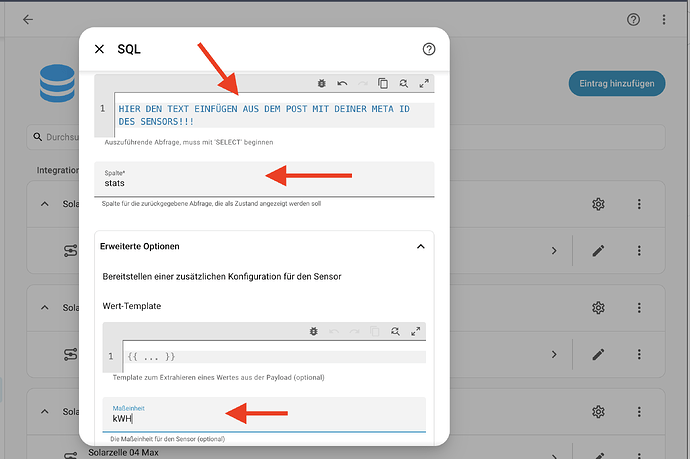Click the bug icon in query editor toolbar

pyautogui.click(x=322, y=83)
